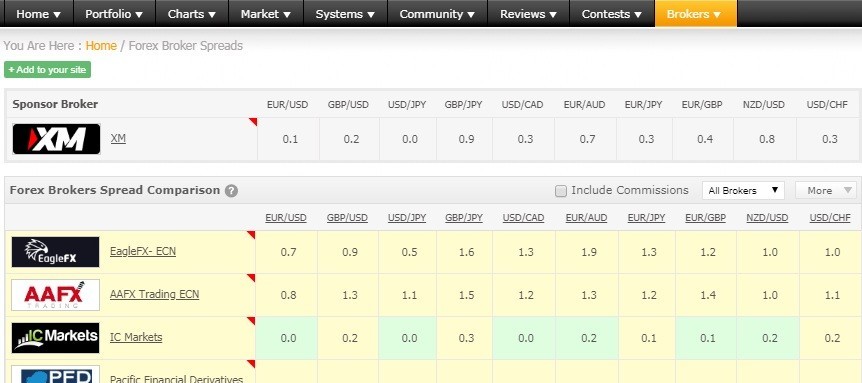Click the XM broker logo
This screenshot has height=383, width=862.
(x=56, y=139)
